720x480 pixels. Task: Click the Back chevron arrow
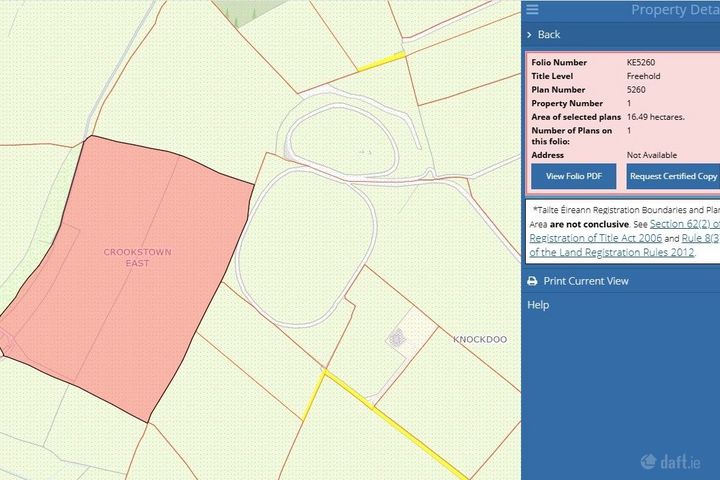pos(529,35)
